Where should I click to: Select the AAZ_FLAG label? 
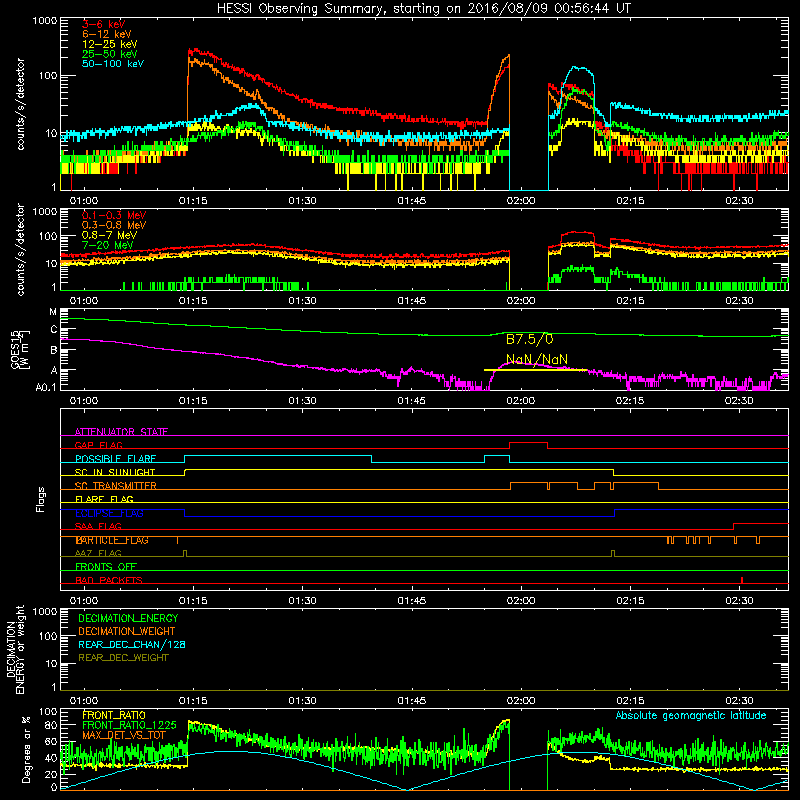(98, 553)
